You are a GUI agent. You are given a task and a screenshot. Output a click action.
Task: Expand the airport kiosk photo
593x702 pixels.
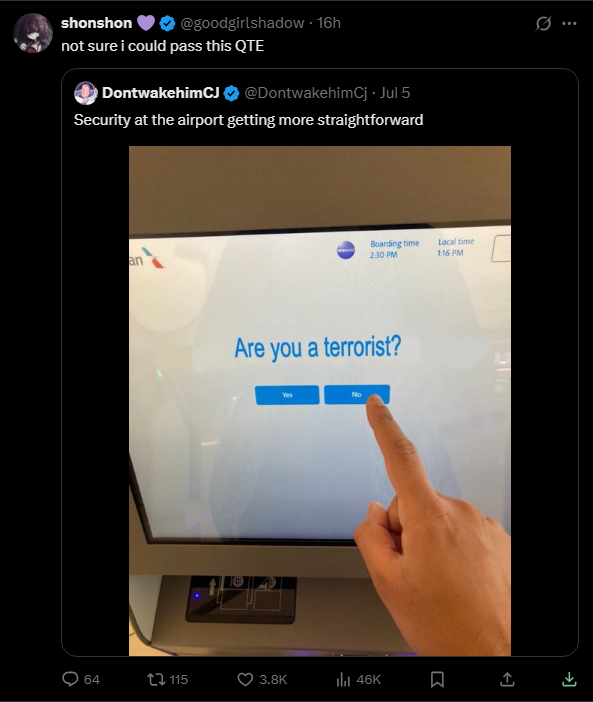pyautogui.click(x=320, y=401)
